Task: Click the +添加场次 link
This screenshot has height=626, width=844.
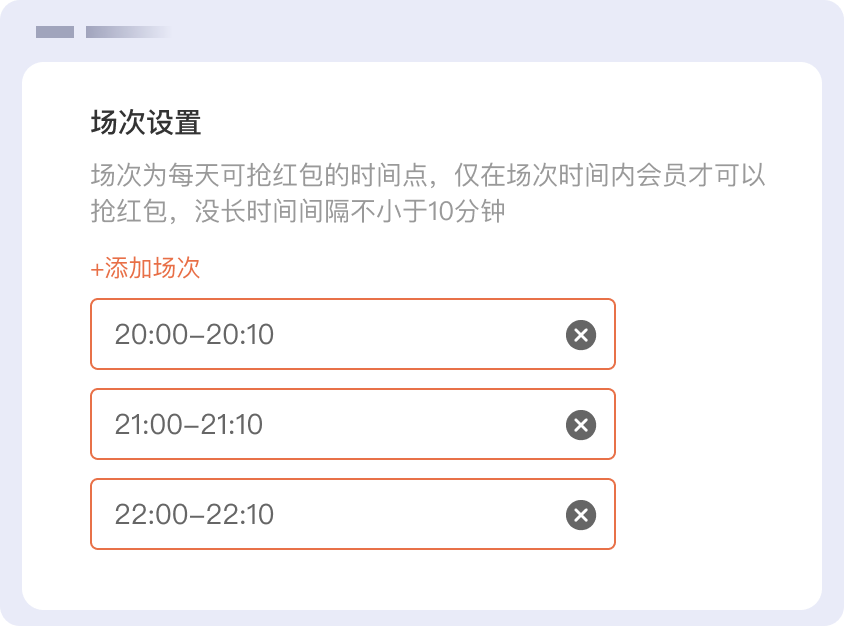Action: pos(146,269)
